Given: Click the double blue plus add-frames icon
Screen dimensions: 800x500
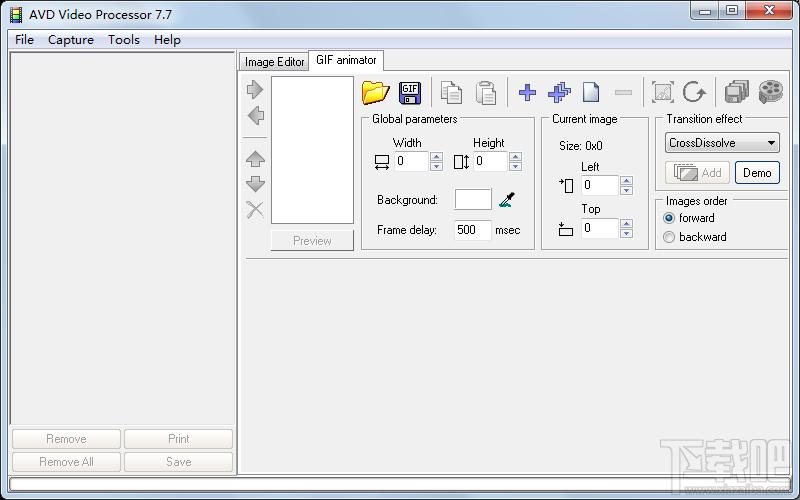Looking at the screenshot, I should coord(559,92).
